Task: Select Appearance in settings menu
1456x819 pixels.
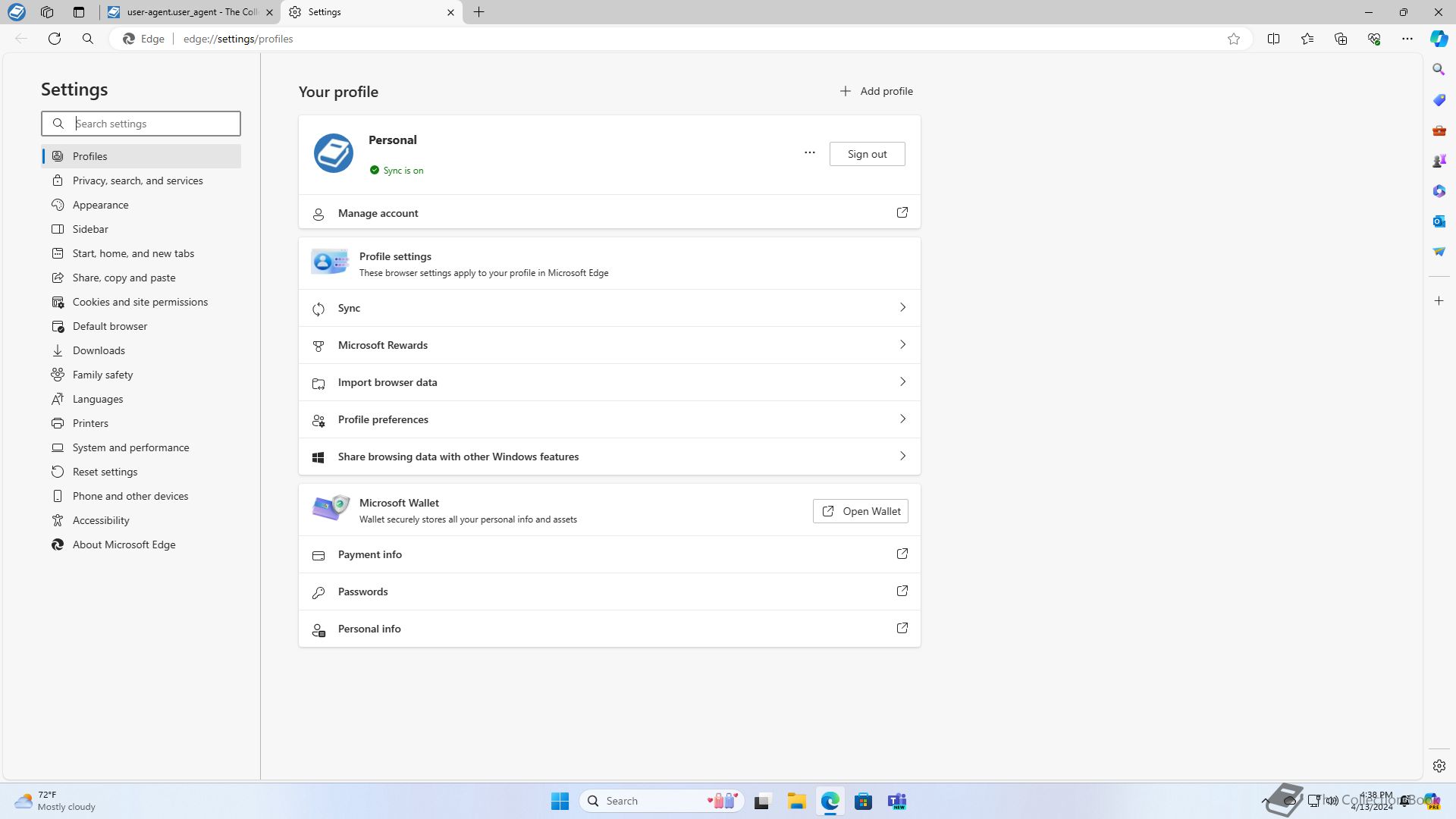Action: [141, 205]
